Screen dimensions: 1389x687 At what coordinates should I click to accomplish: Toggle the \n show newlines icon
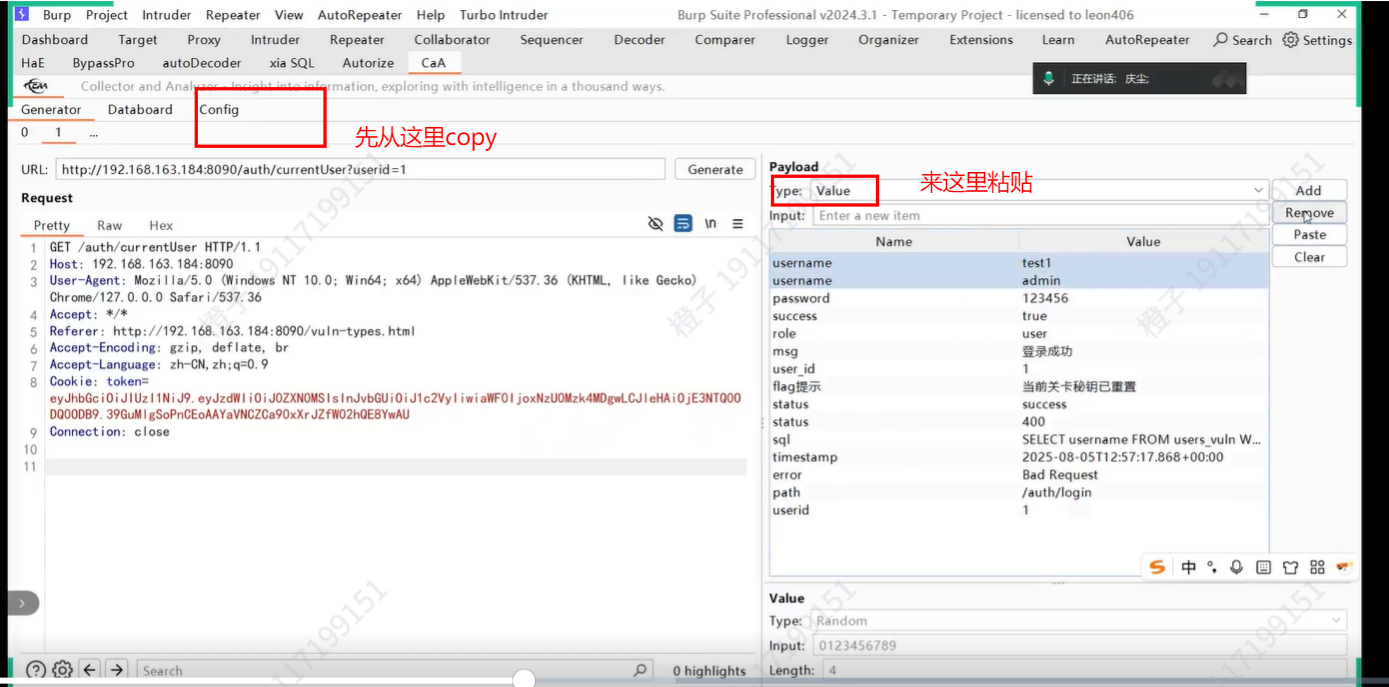pyautogui.click(x=711, y=224)
